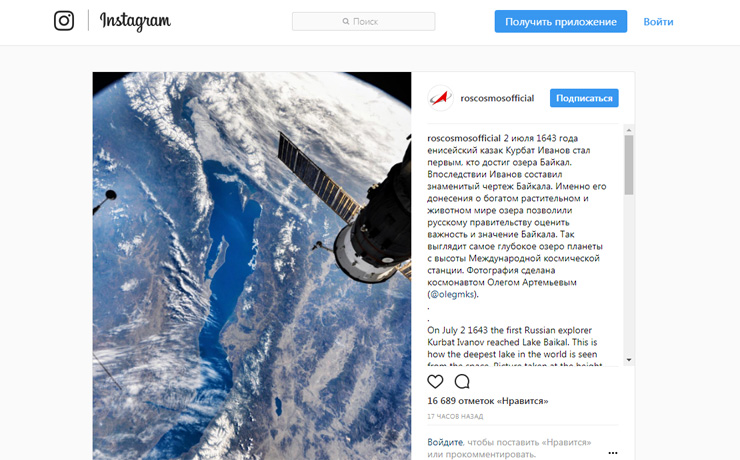
Task: Click the caption scrollbar thumb
Action: tap(629, 165)
